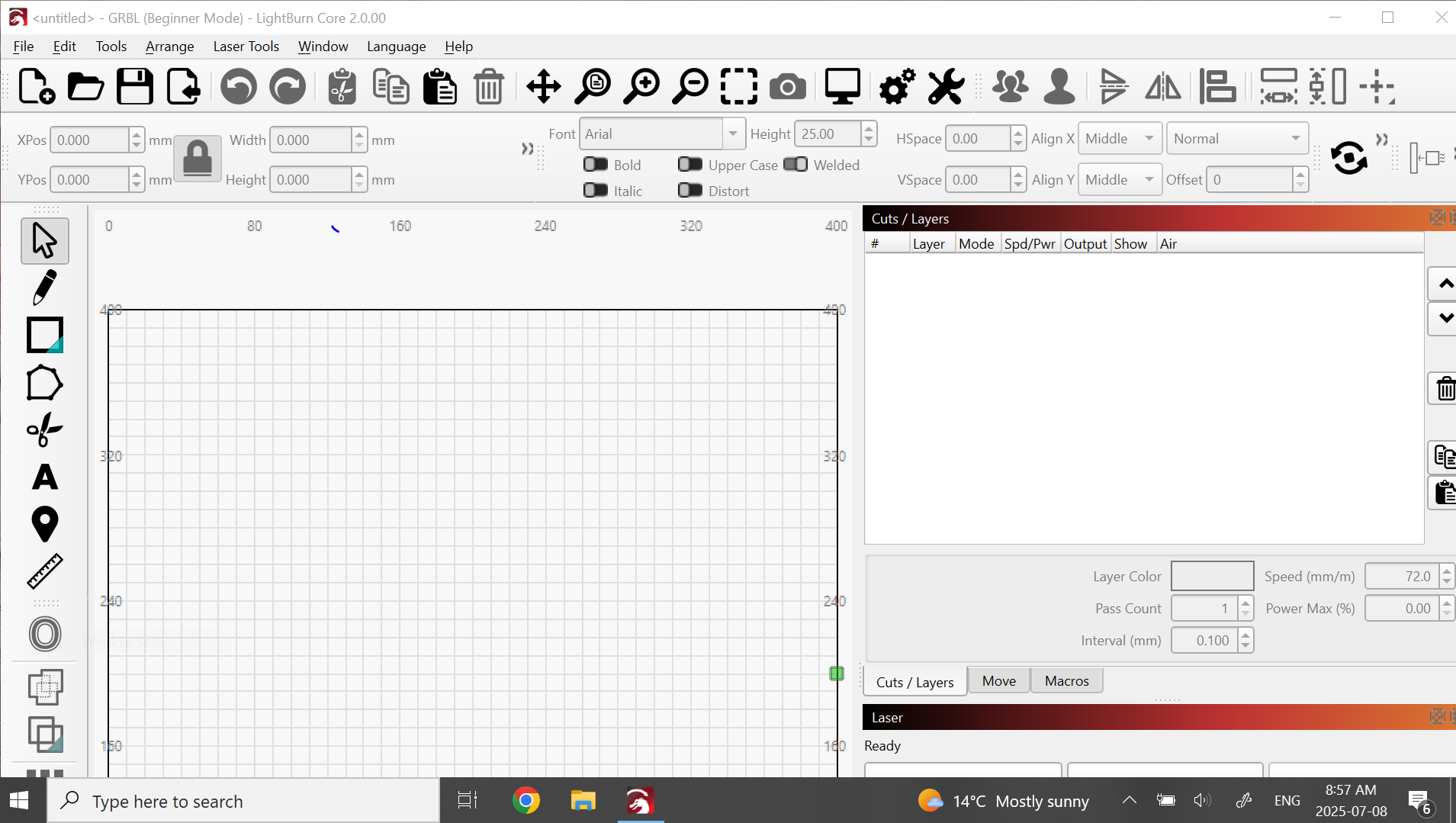
Task: Toggle the Bold text switch
Action: click(x=596, y=165)
